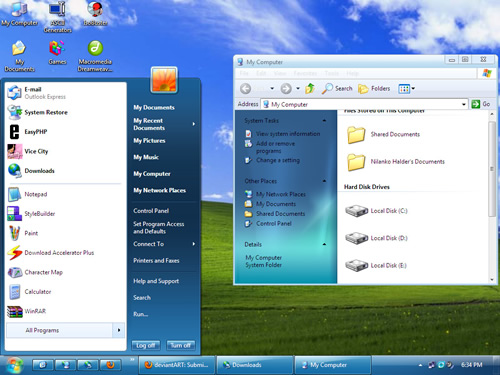
Task: Open the Forward button history dropdown
Action: [x=298, y=88]
